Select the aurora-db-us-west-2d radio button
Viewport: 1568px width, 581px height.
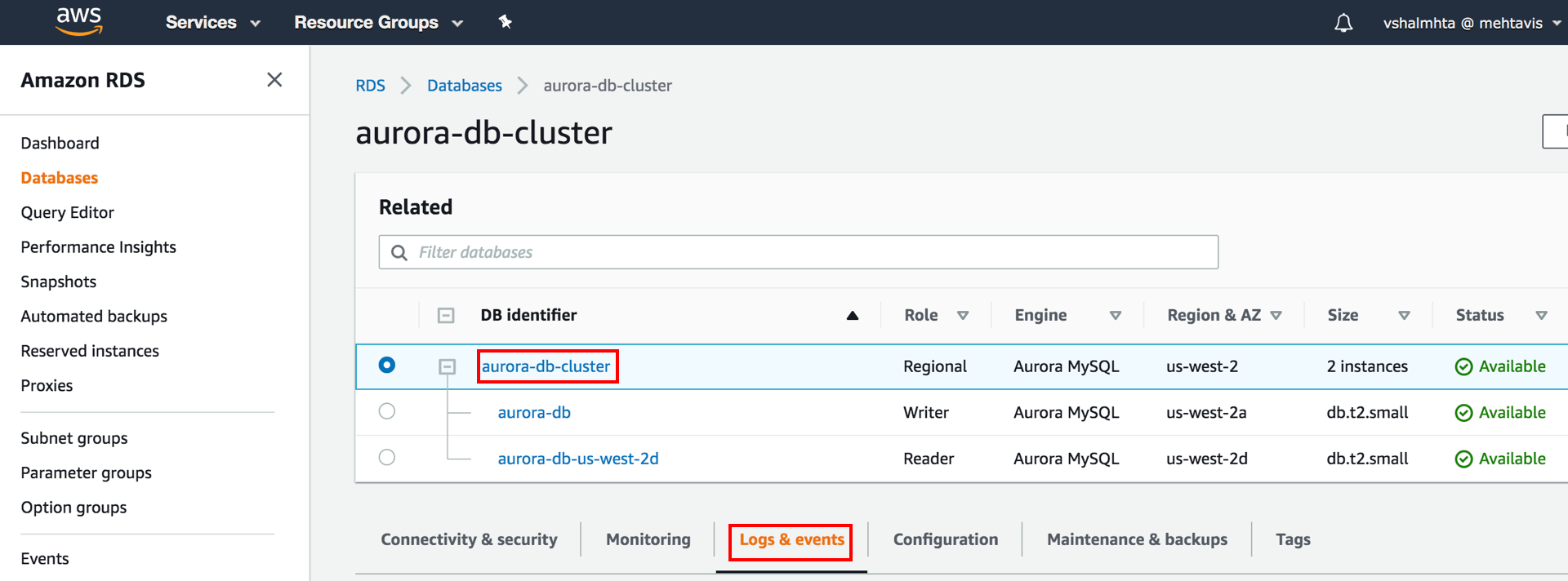[387, 457]
